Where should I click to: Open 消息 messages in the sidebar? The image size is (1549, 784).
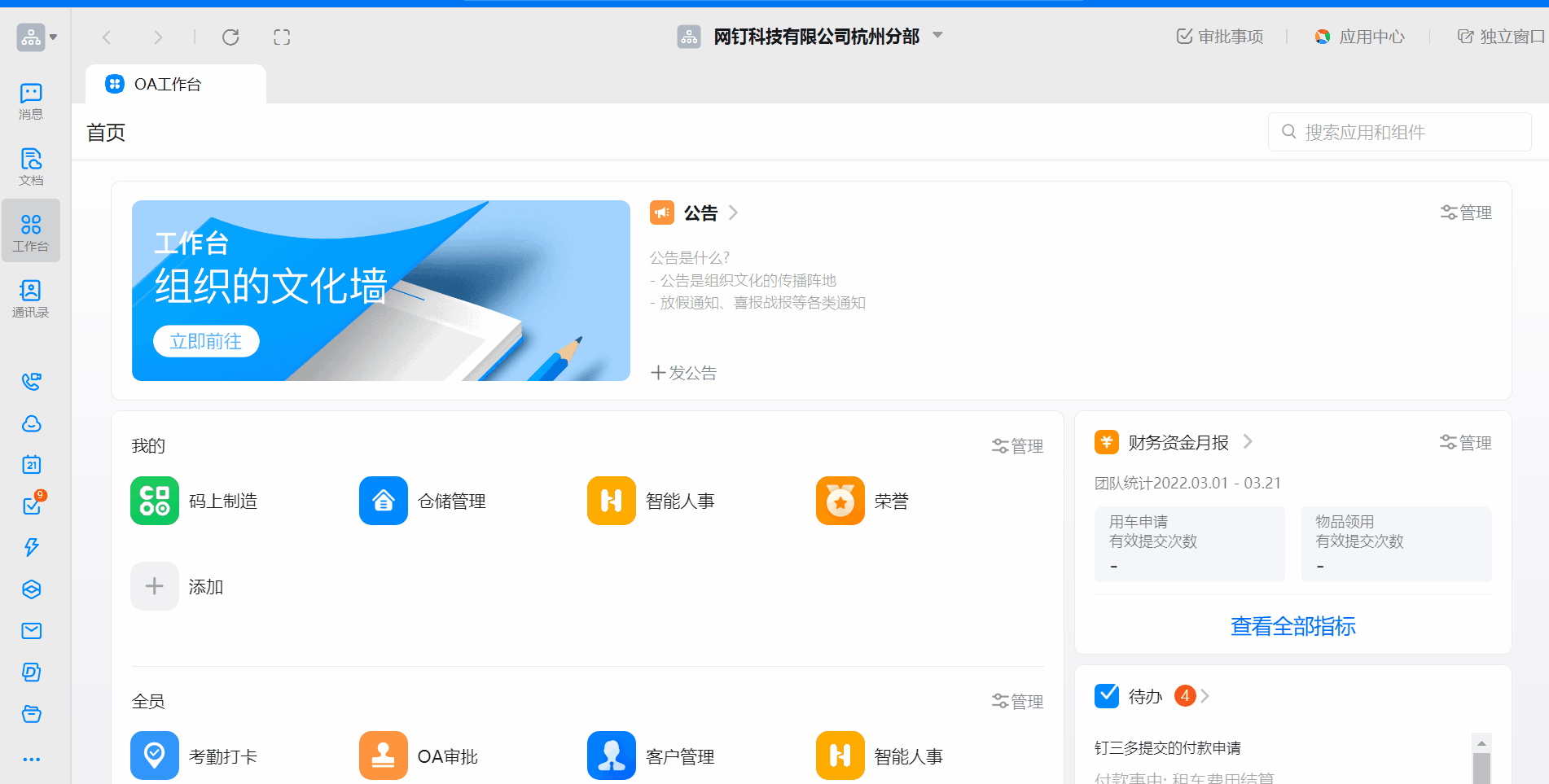pyautogui.click(x=31, y=101)
